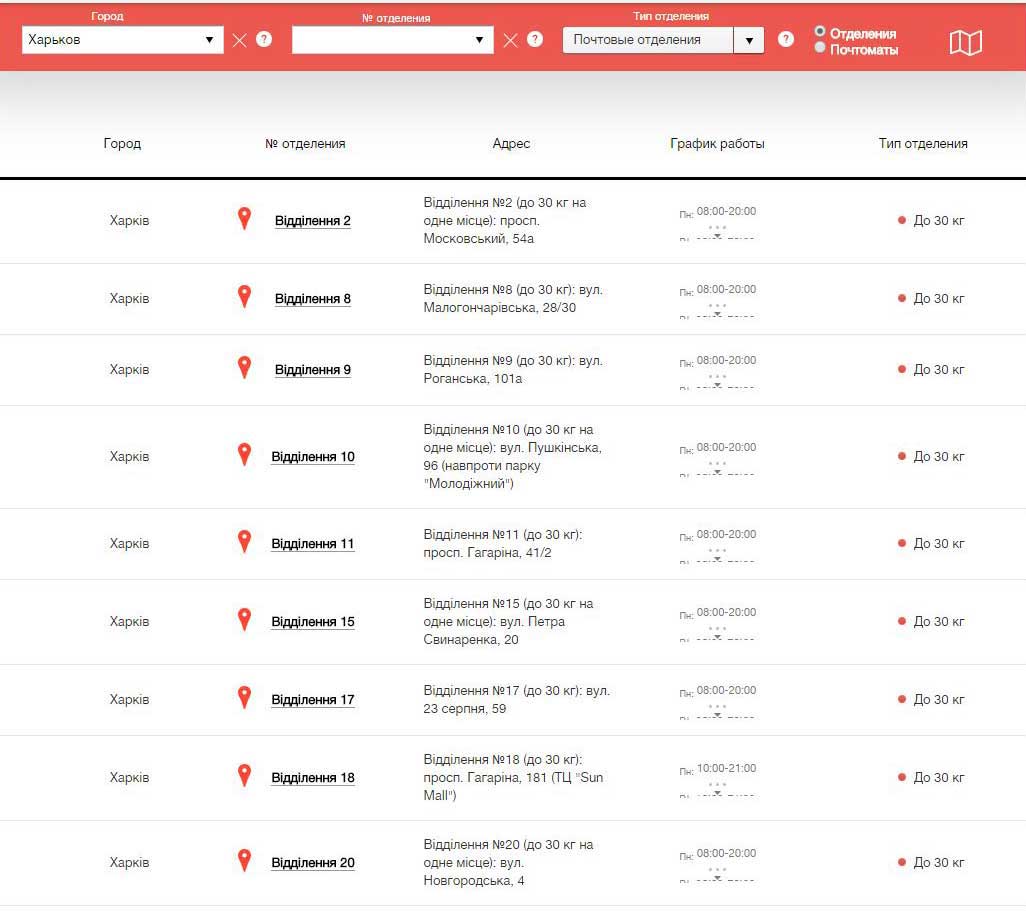Expand the № отделения dropdown

click(x=392, y=40)
